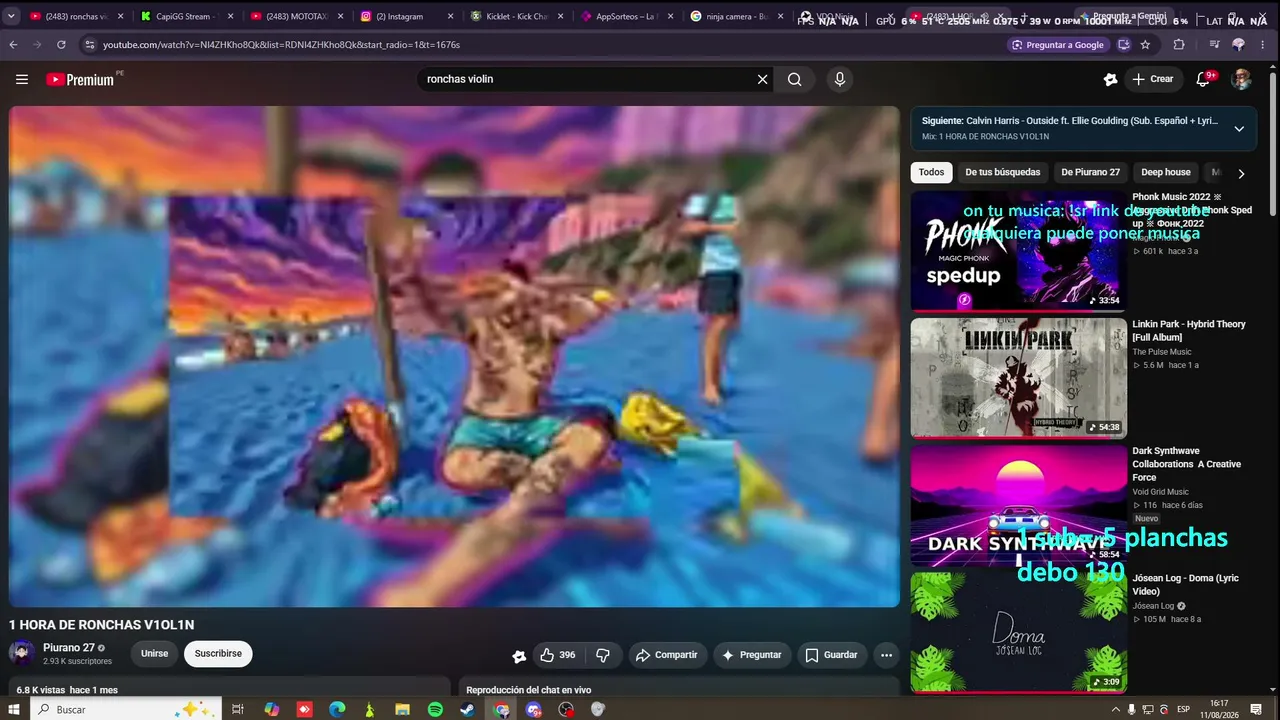Select the De Piurano 27 chip
Image resolution: width=1280 pixels, height=720 pixels.
(x=1091, y=172)
